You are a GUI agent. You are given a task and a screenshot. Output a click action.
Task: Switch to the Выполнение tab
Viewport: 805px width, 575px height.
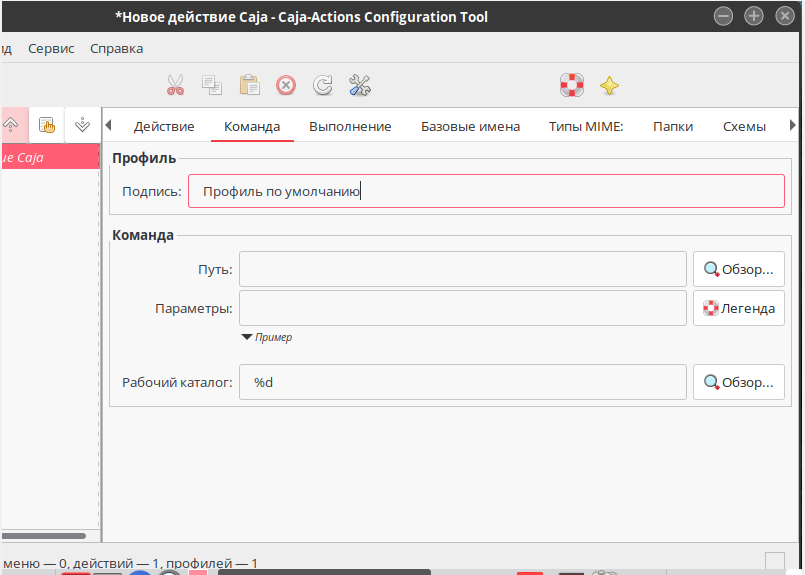(350, 126)
